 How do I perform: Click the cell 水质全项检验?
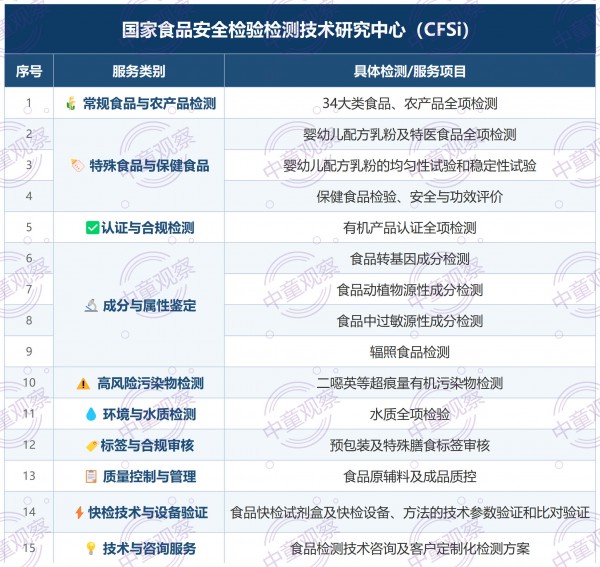[410, 414]
